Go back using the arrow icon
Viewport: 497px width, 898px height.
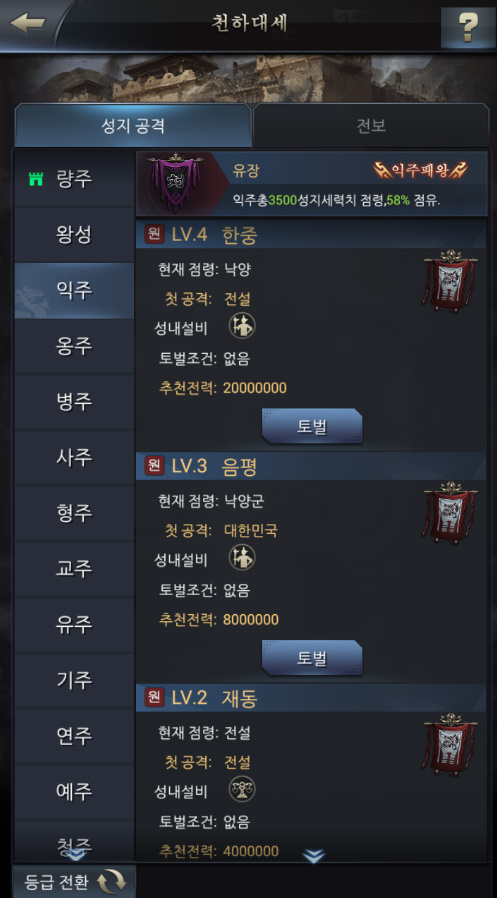[x=27, y=23]
